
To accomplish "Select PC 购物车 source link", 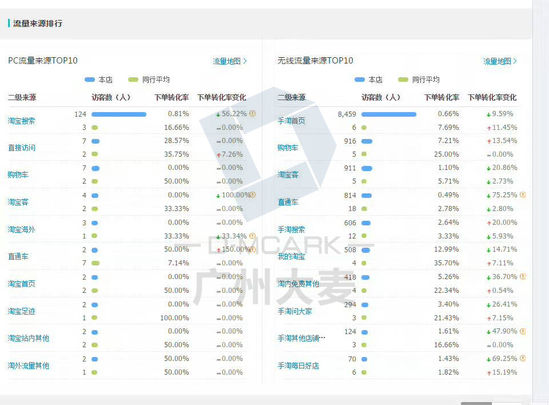I will point(18,174).
